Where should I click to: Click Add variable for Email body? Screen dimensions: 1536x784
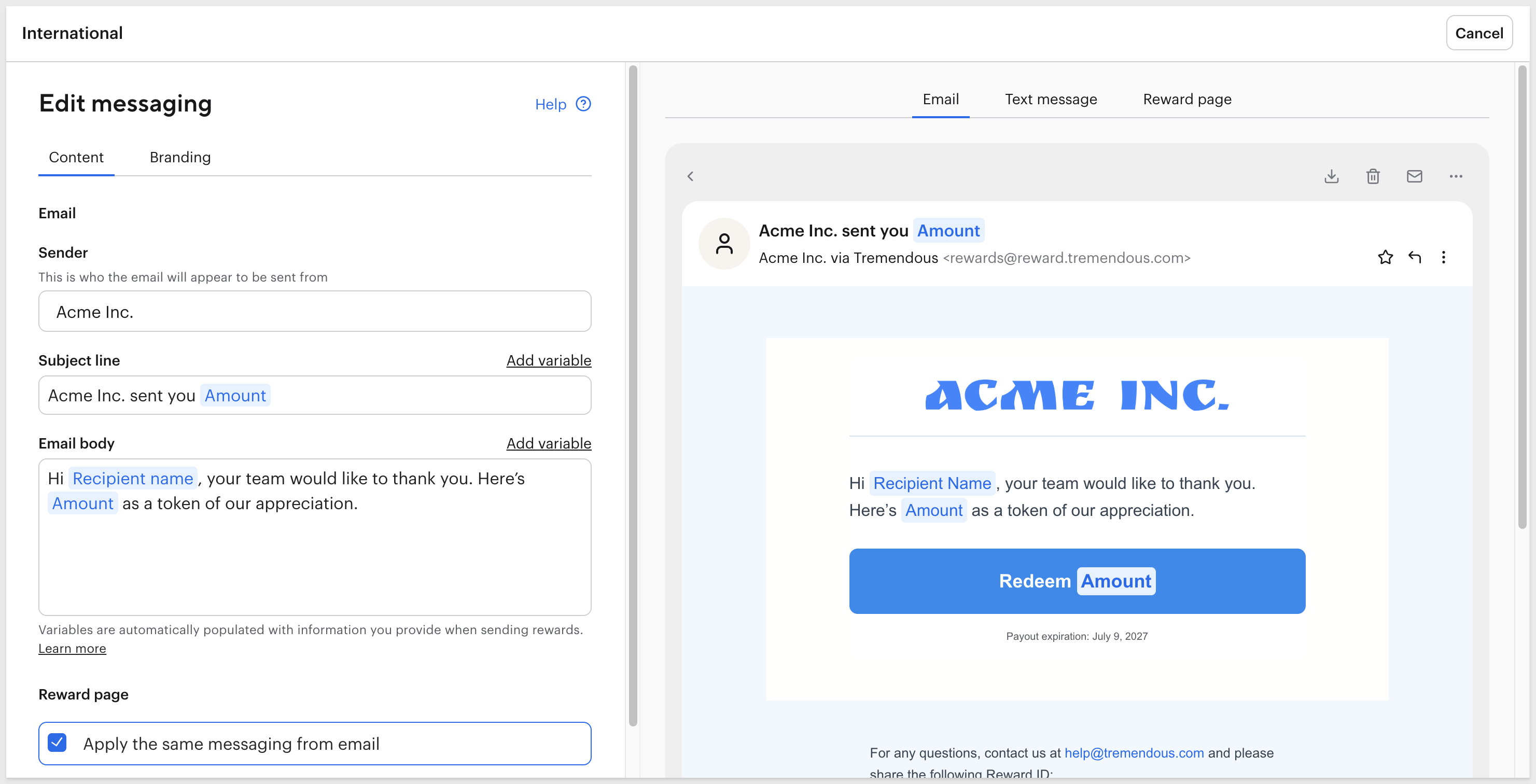[549, 443]
